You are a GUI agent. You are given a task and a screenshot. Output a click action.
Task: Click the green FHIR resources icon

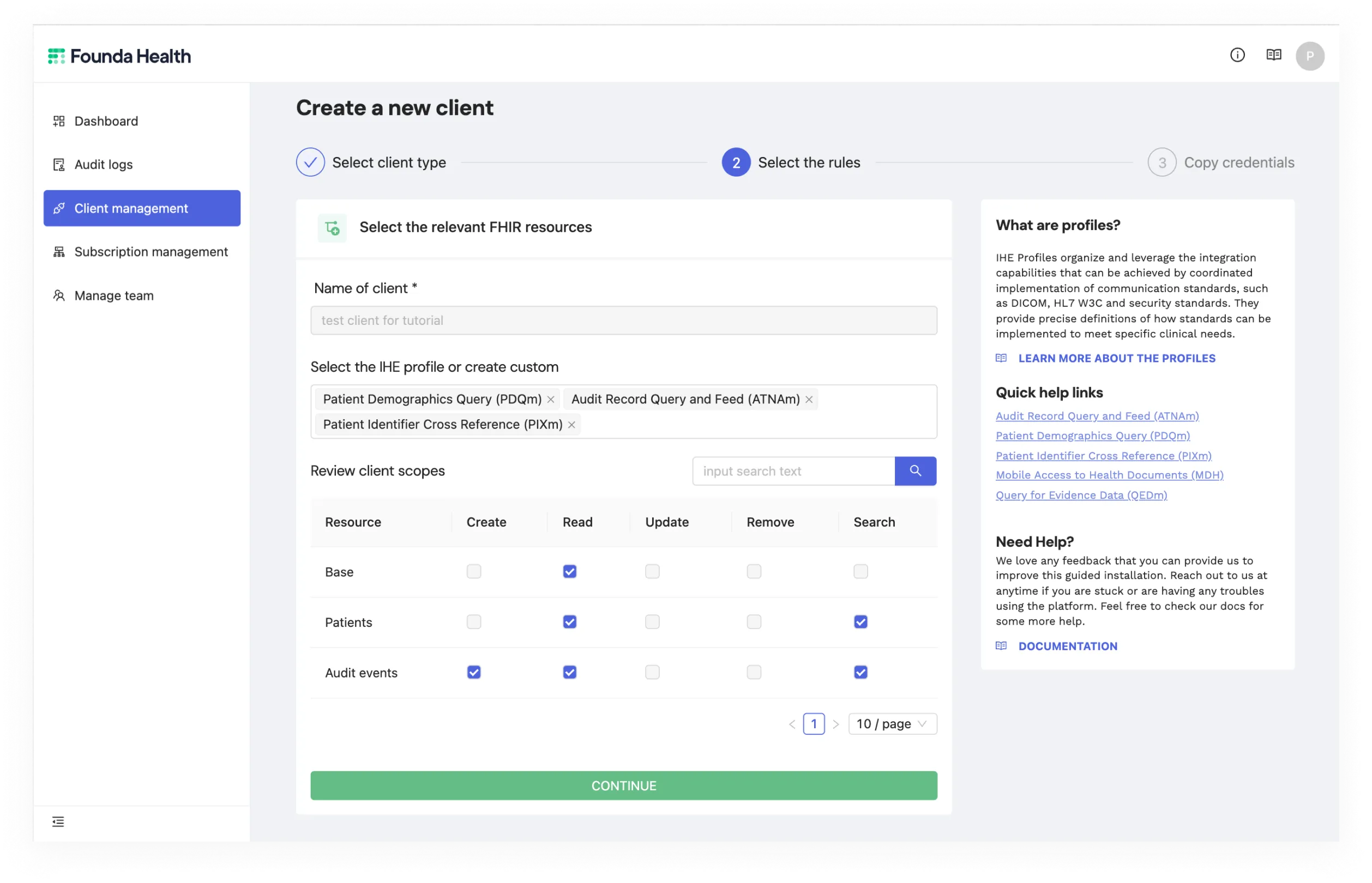pos(332,228)
